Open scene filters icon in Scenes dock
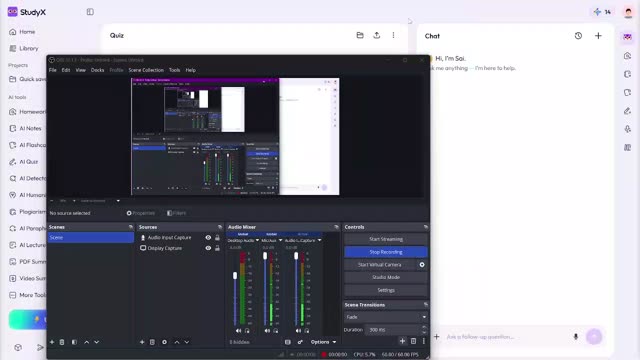 tap(74, 342)
